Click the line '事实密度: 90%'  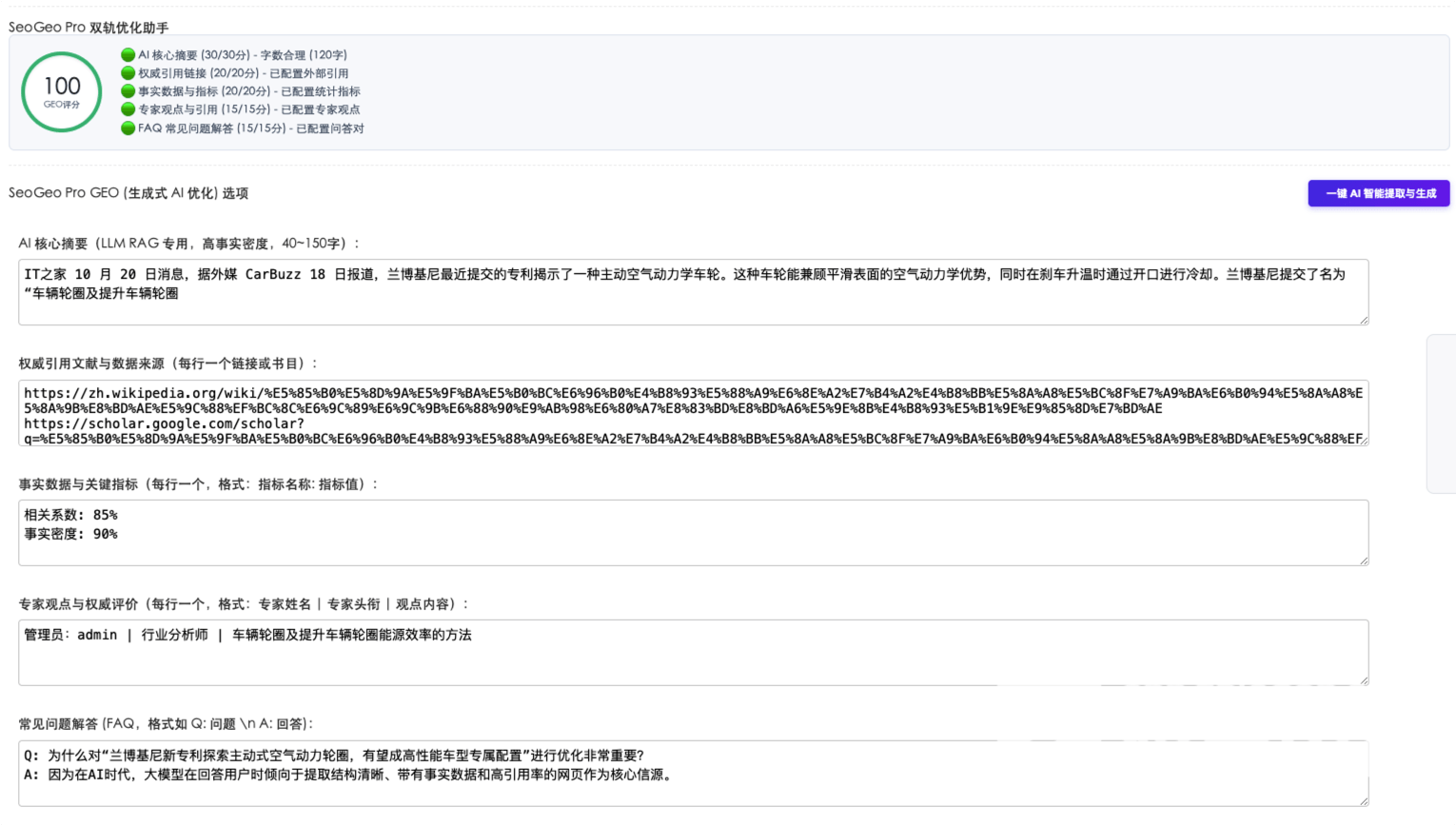71,534
